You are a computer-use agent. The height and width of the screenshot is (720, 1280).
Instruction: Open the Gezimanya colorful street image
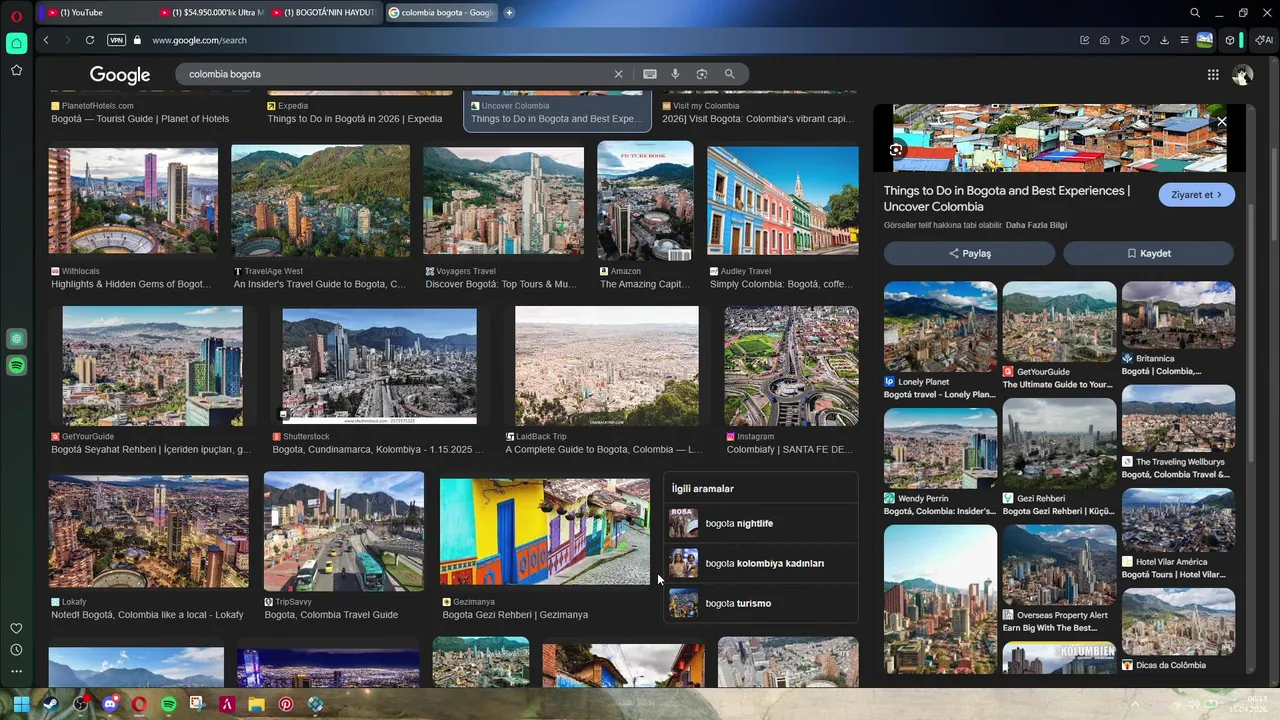[544, 532]
